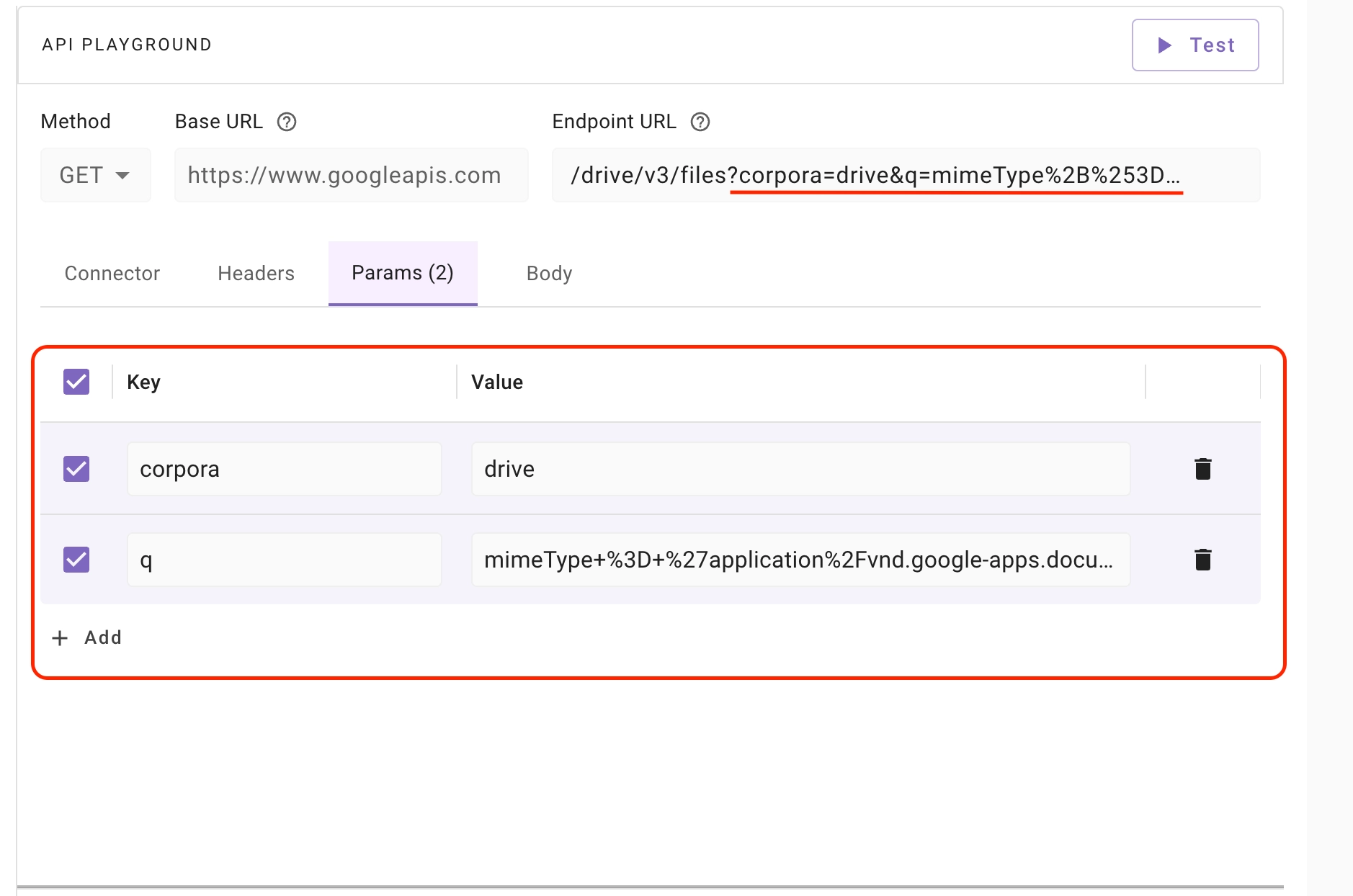Click the Endpoint URL input field
Viewport: 1353px width, 896px height.
(905, 175)
